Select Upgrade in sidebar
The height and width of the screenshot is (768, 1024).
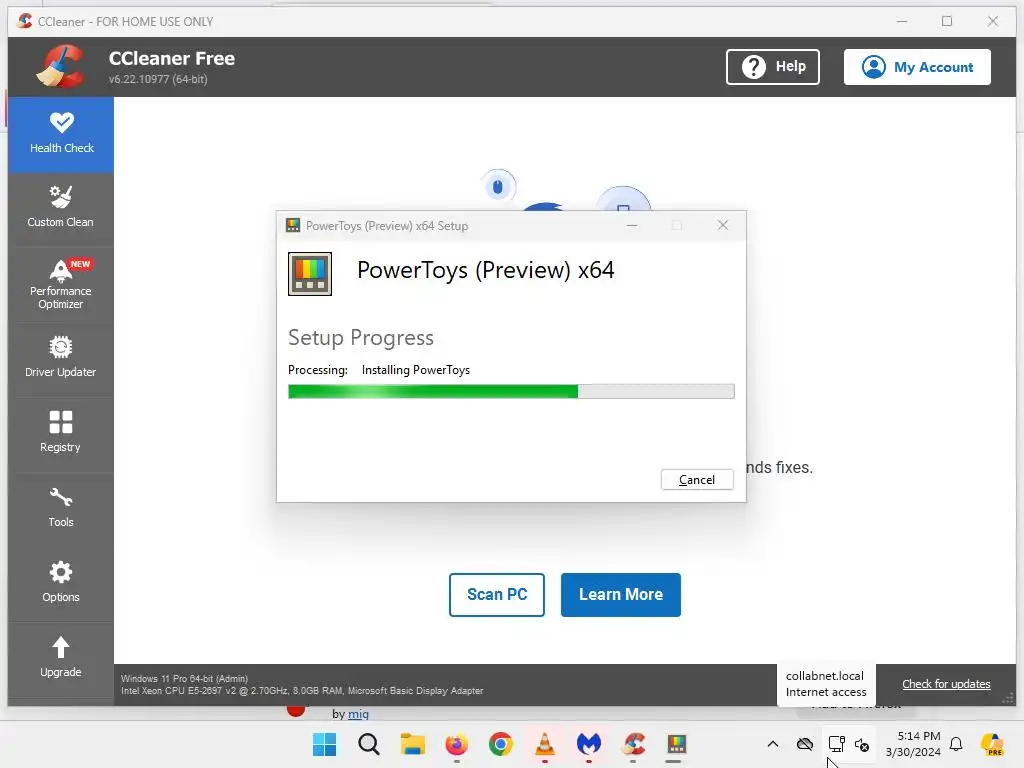[61, 658]
